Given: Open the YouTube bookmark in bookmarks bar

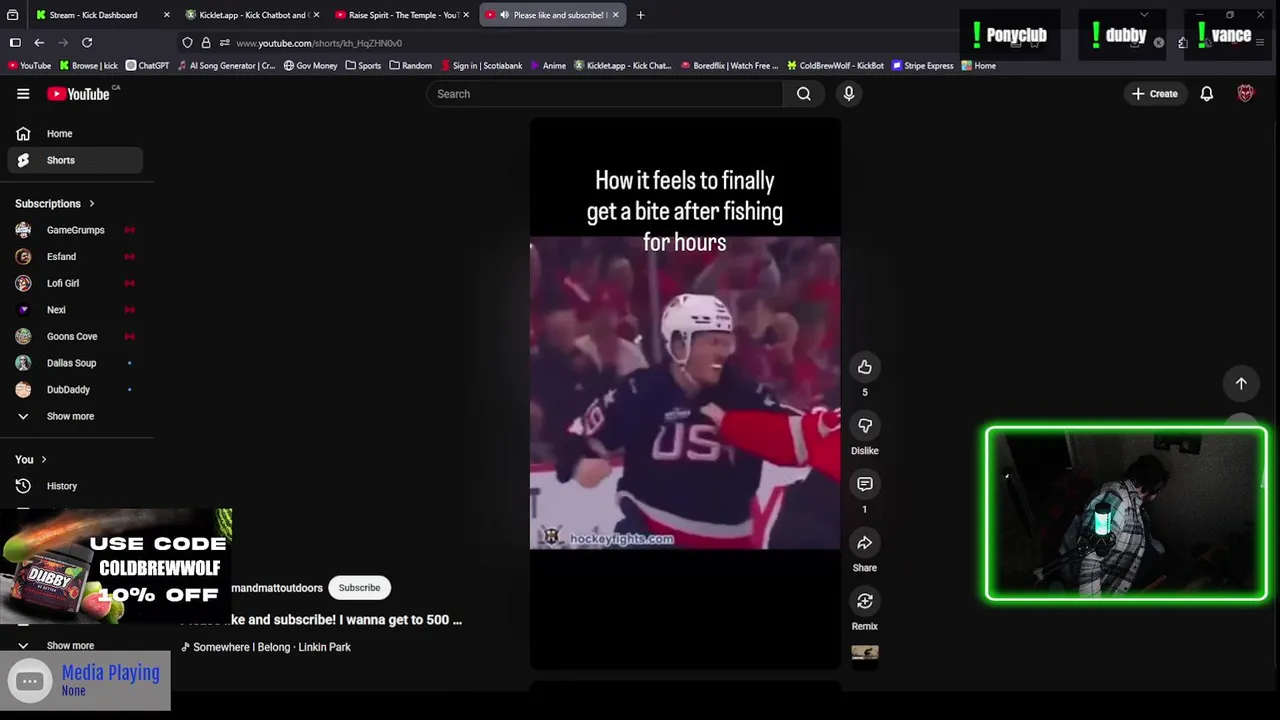Looking at the screenshot, I should point(29,66).
